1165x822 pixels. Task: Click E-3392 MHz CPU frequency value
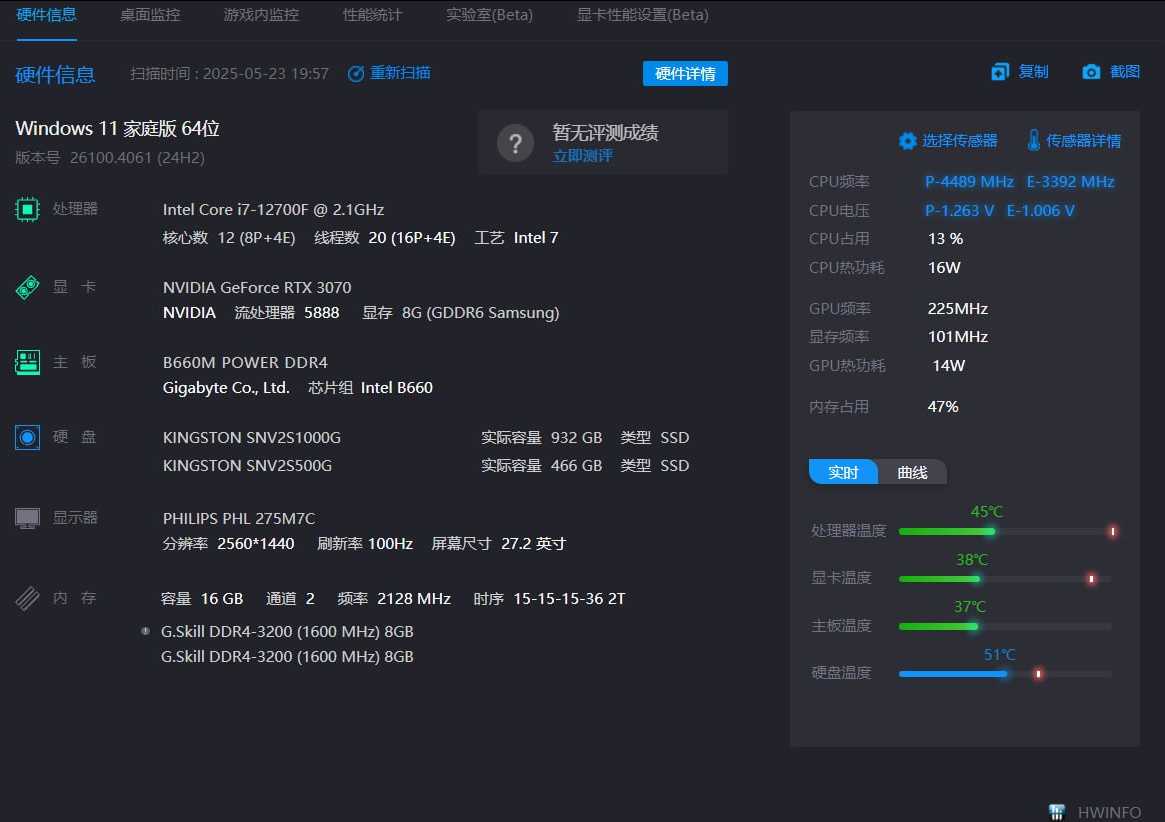click(x=1071, y=181)
